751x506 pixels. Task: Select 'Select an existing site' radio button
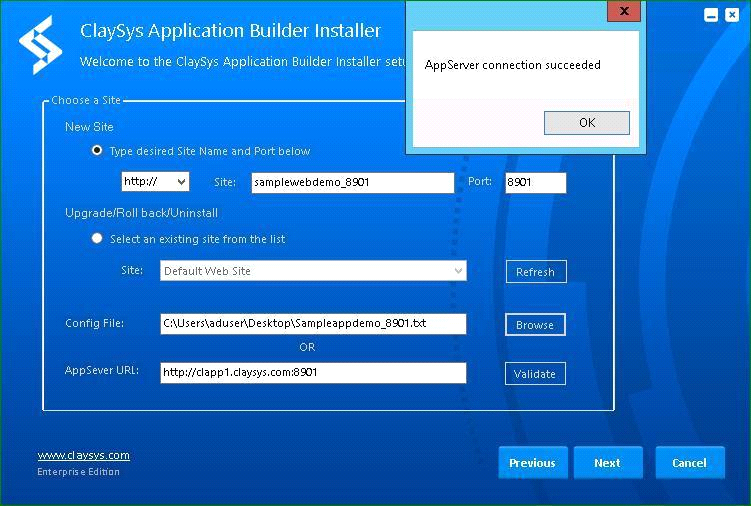[x=97, y=238]
